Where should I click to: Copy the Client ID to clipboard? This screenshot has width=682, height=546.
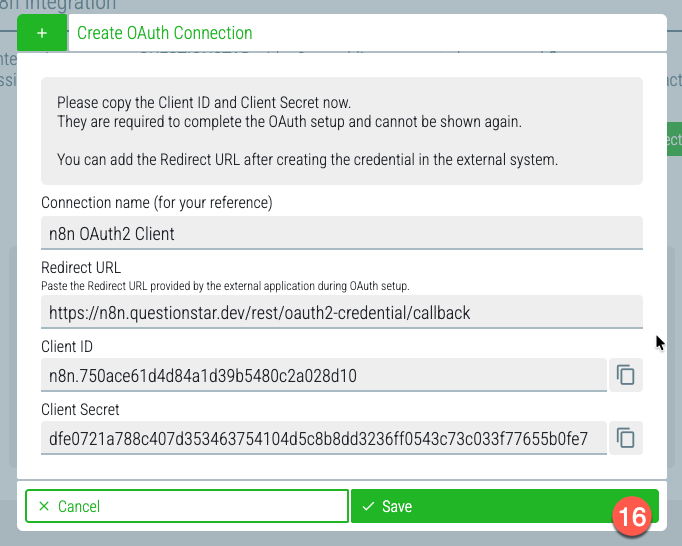(x=625, y=375)
